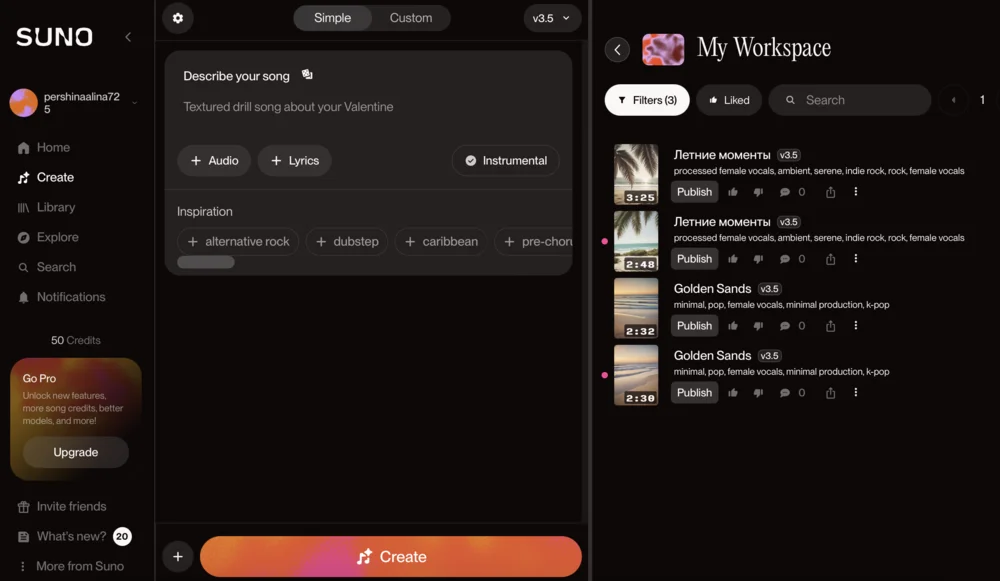Screen dimensions: 1000x581
Task: Click the Upgrade button in Go Pro card
Action: pyautogui.click(x=76, y=452)
